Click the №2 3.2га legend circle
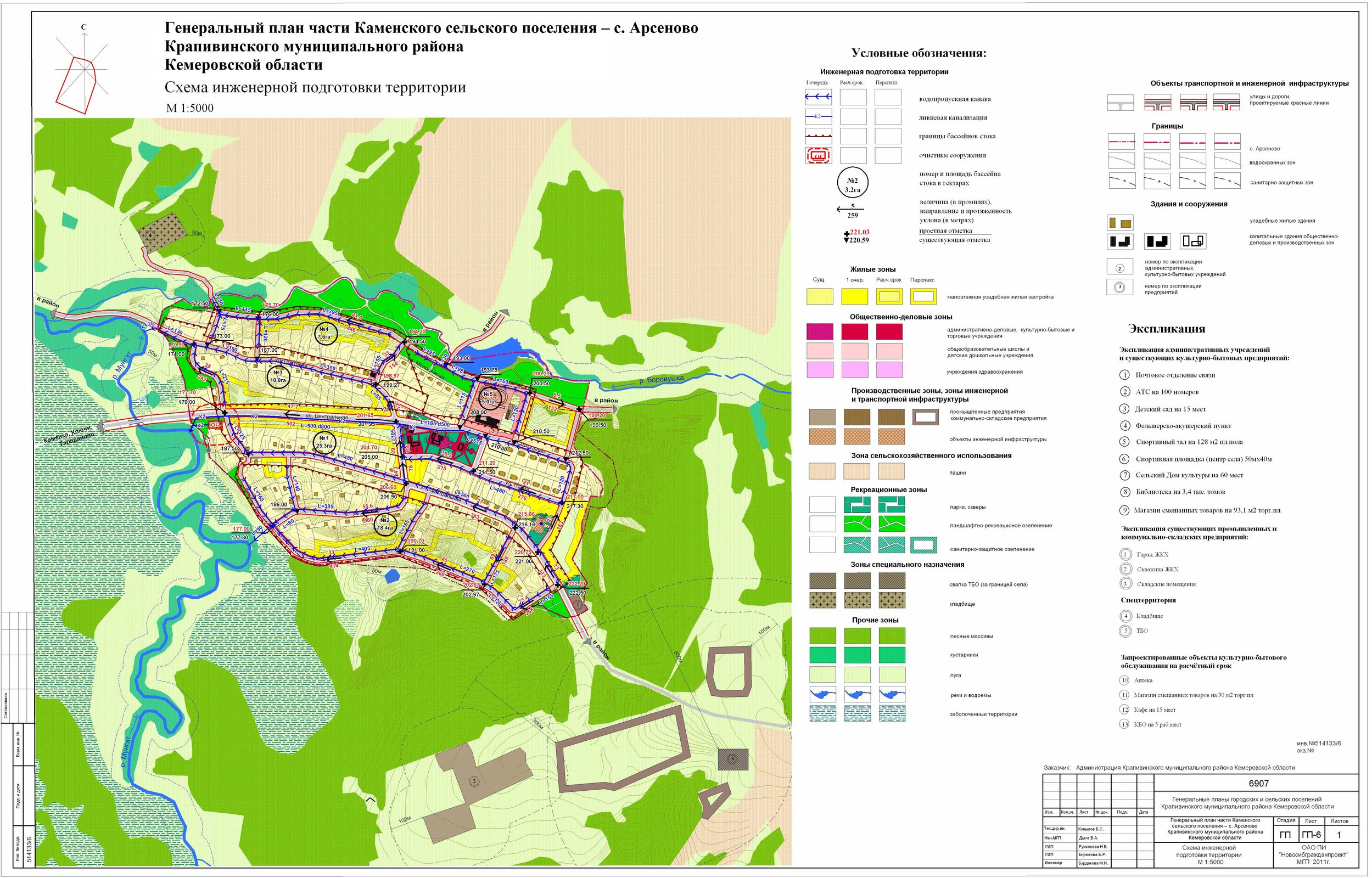The image size is (1372, 878). pos(853,183)
